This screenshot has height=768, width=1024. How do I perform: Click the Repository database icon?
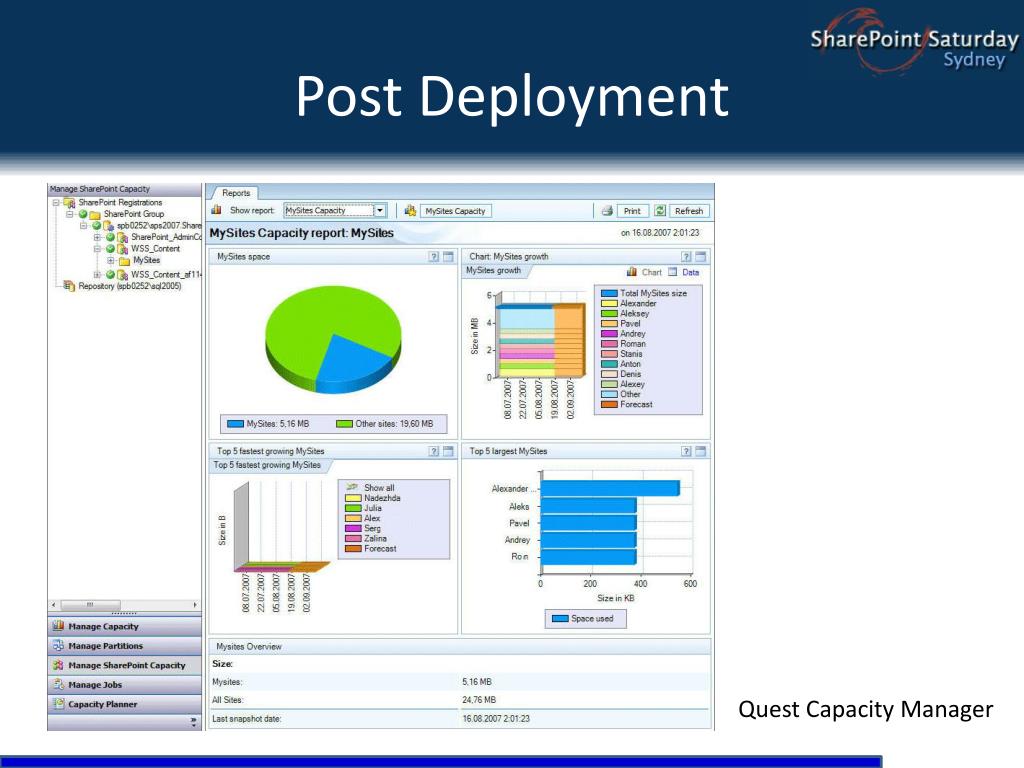69,285
